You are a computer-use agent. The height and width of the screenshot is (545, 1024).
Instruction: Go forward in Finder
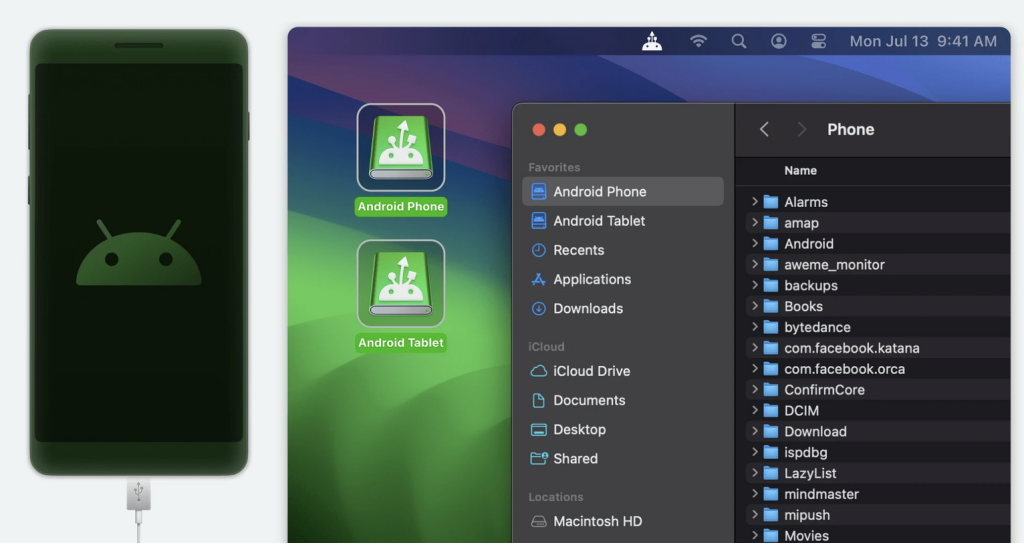pyautogui.click(x=801, y=129)
